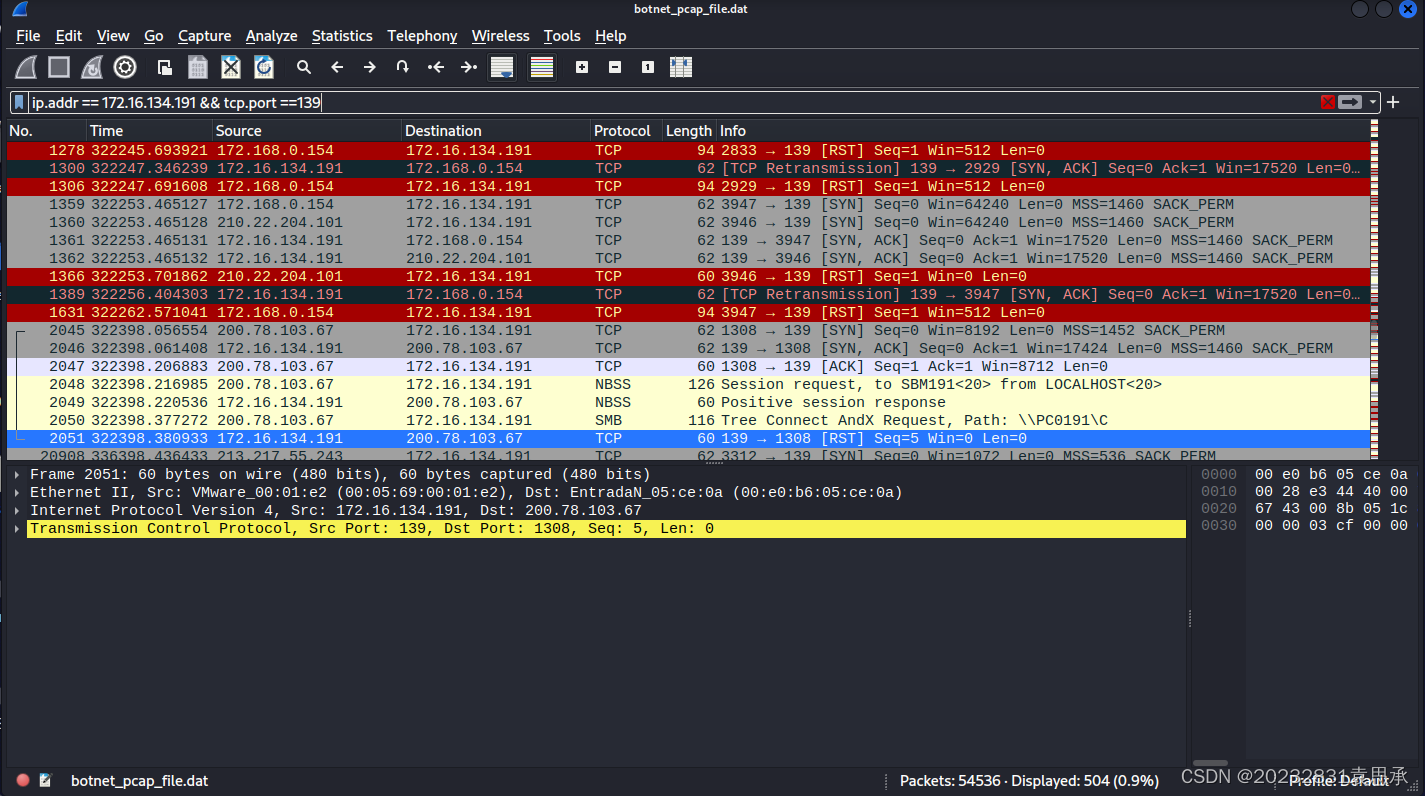This screenshot has height=796, width=1425.
Task: Sort by the Source column header
Action: click(x=307, y=131)
